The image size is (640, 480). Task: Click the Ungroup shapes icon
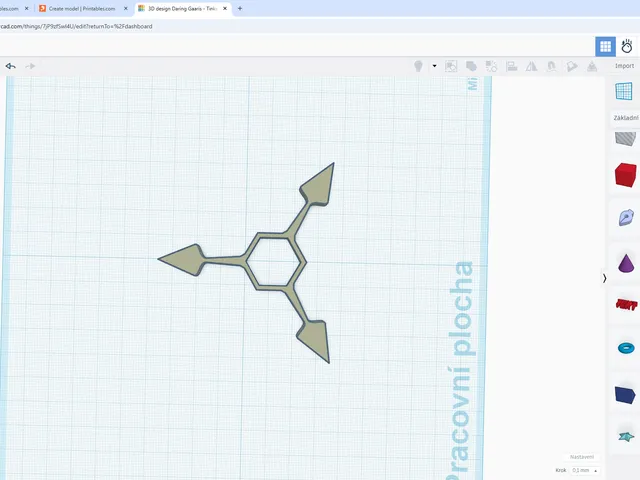click(491, 66)
